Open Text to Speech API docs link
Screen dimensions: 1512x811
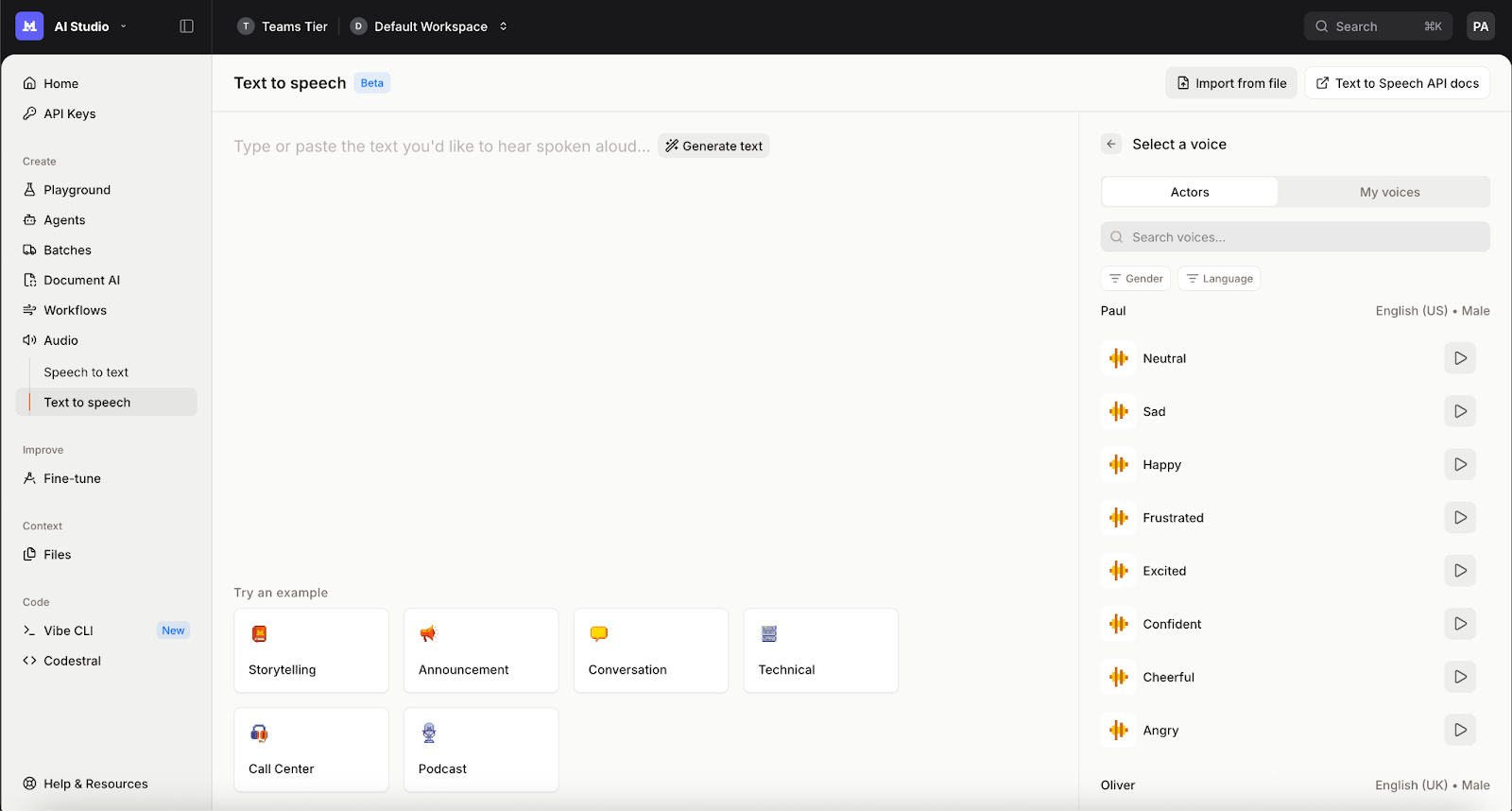[x=1398, y=83]
